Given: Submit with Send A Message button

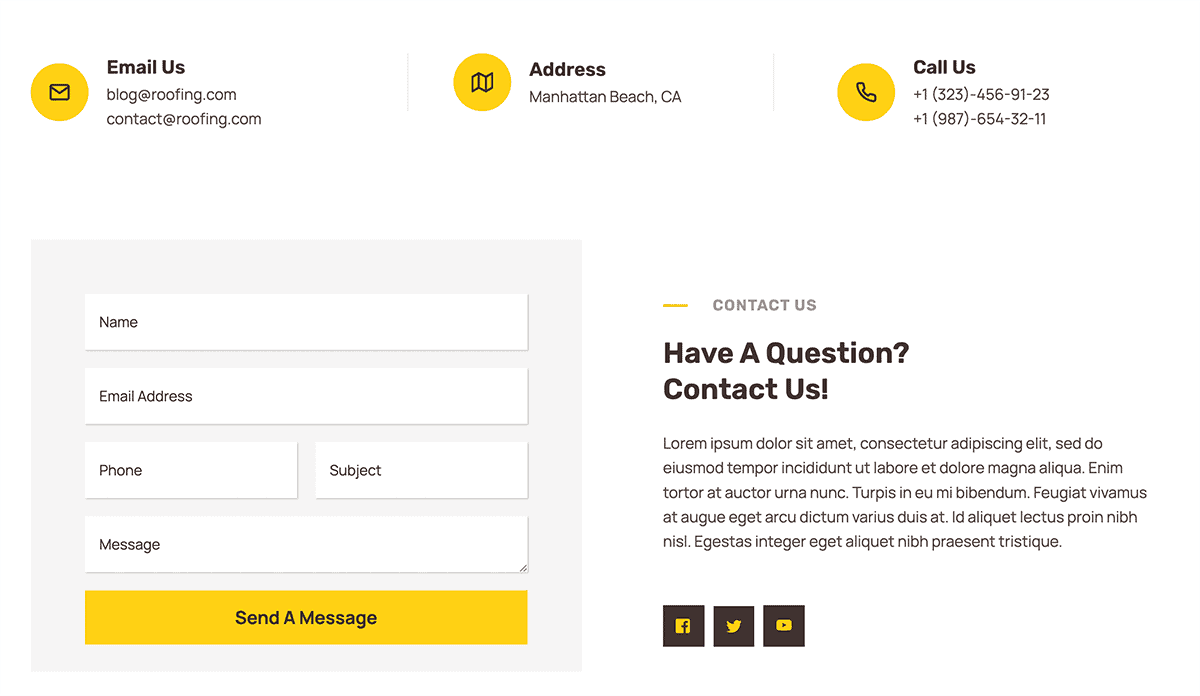Looking at the screenshot, I should (306, 618).
